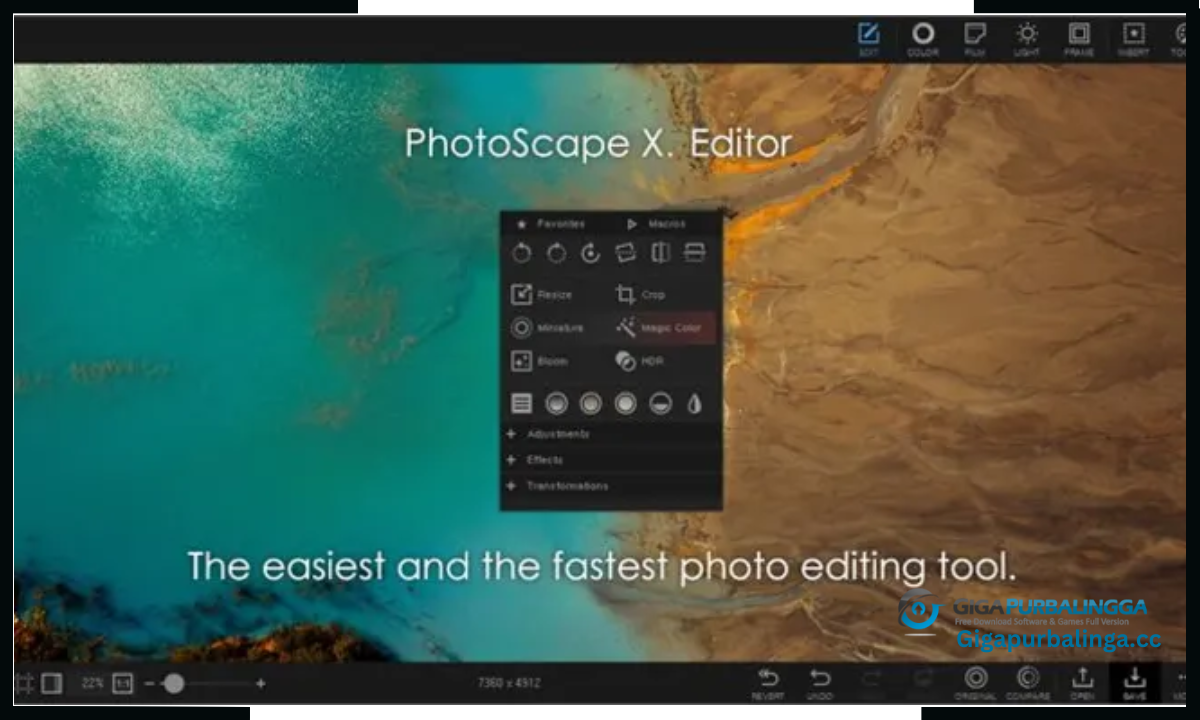
Task: Click the horizontal-lines list icon in tool panel
Action: tap(522, 403)
